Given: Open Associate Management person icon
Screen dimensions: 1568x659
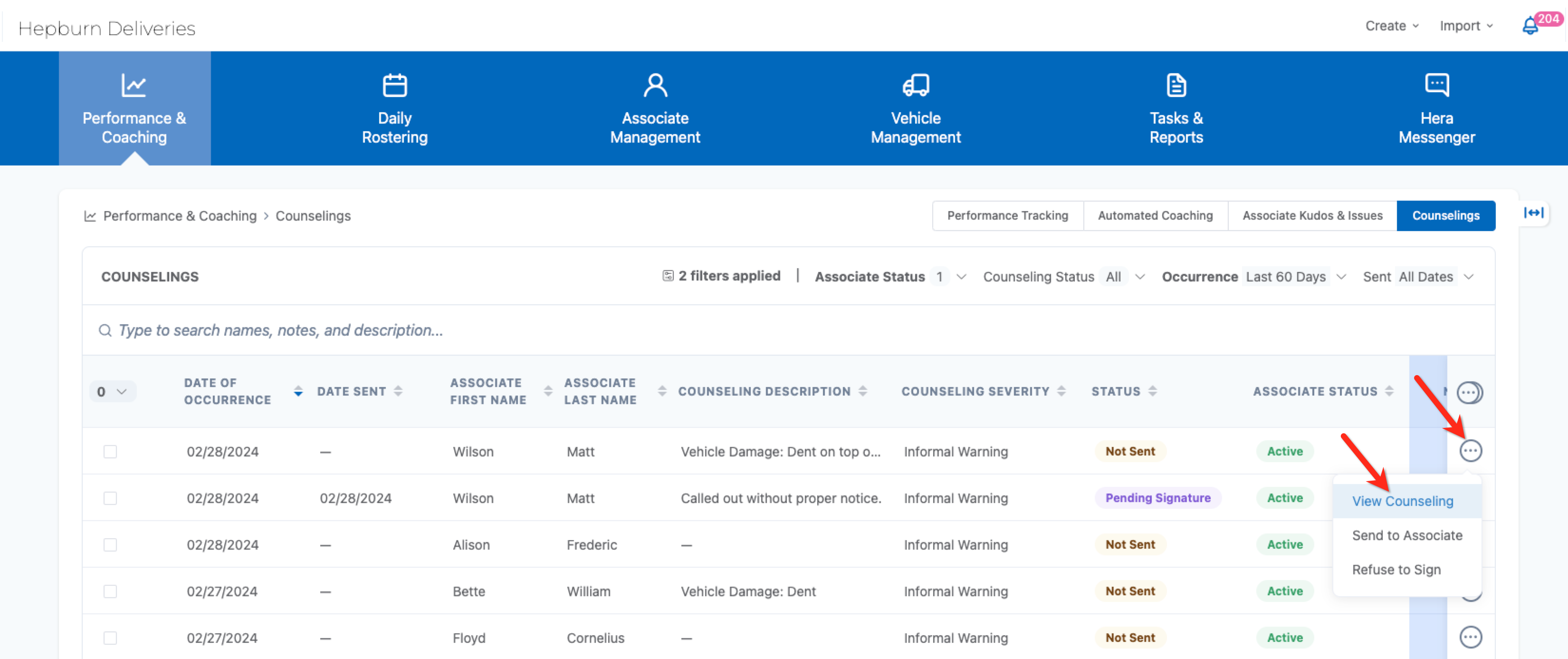Looking at the screenshot, I should pyautogui.click(x=655, y=85).
